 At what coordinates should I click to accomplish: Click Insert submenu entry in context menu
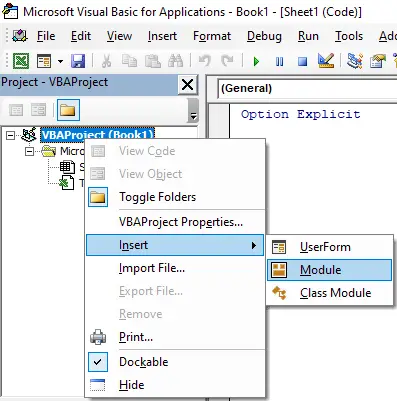click(175, 245)
